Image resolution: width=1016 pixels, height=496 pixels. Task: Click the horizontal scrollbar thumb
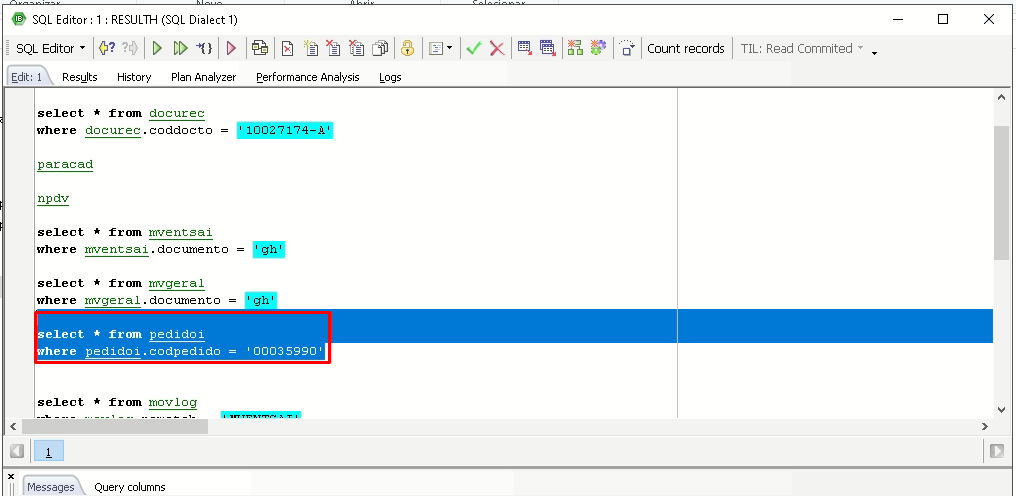click(x=115, y=427)
